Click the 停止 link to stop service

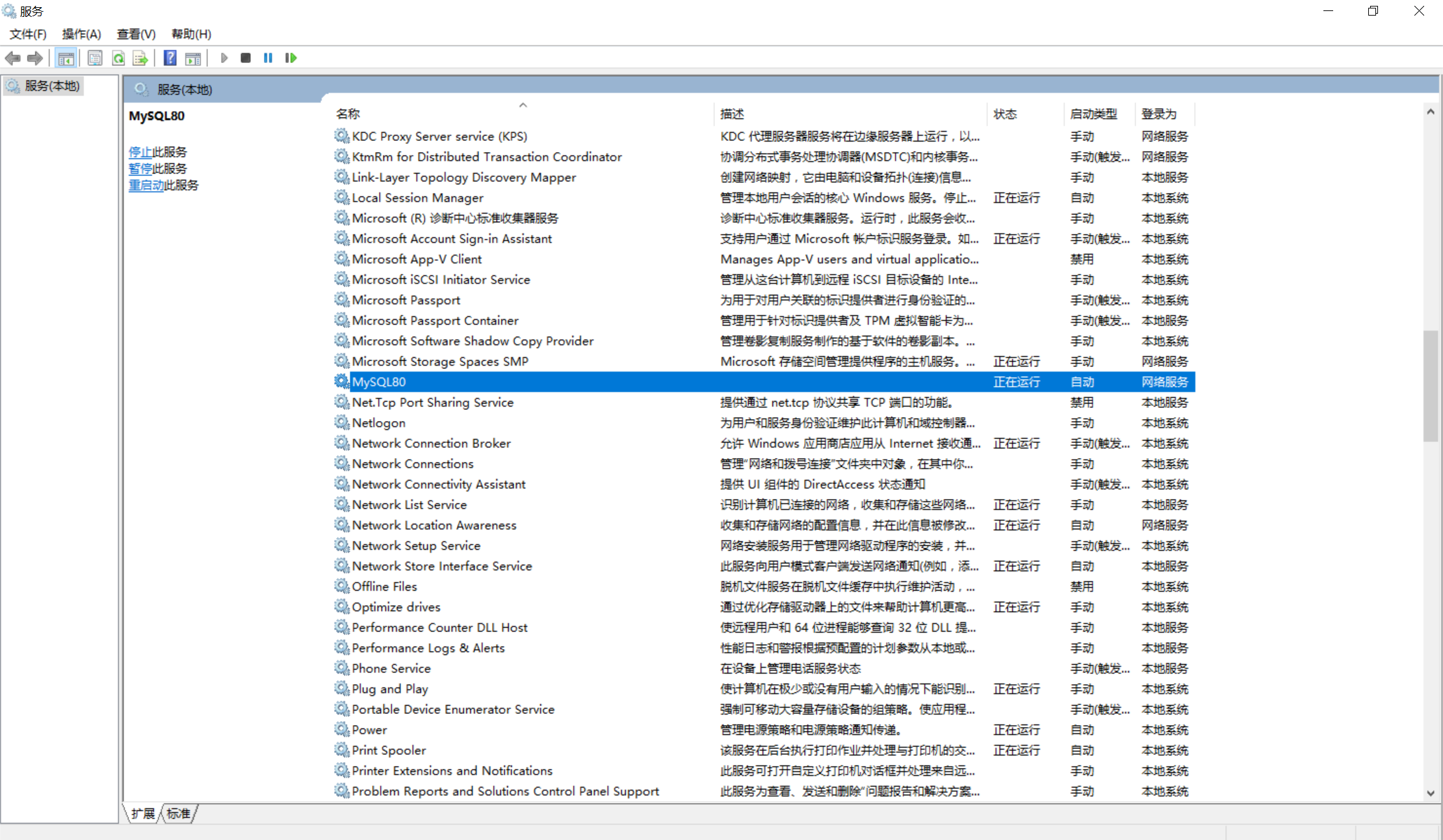(140, 152)
